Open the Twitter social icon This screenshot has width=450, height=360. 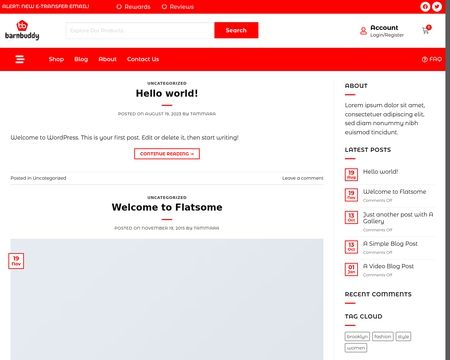pos(437,7)
